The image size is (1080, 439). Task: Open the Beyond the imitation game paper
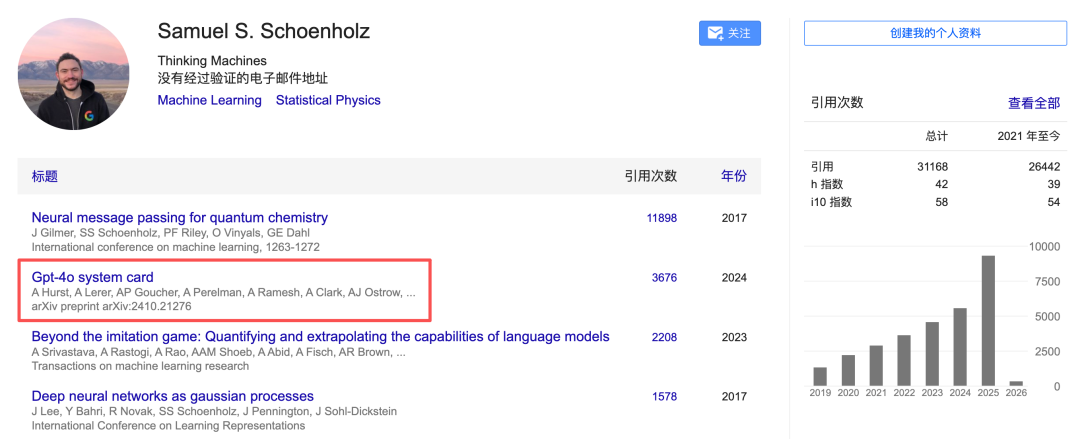[x=320, y=337]
